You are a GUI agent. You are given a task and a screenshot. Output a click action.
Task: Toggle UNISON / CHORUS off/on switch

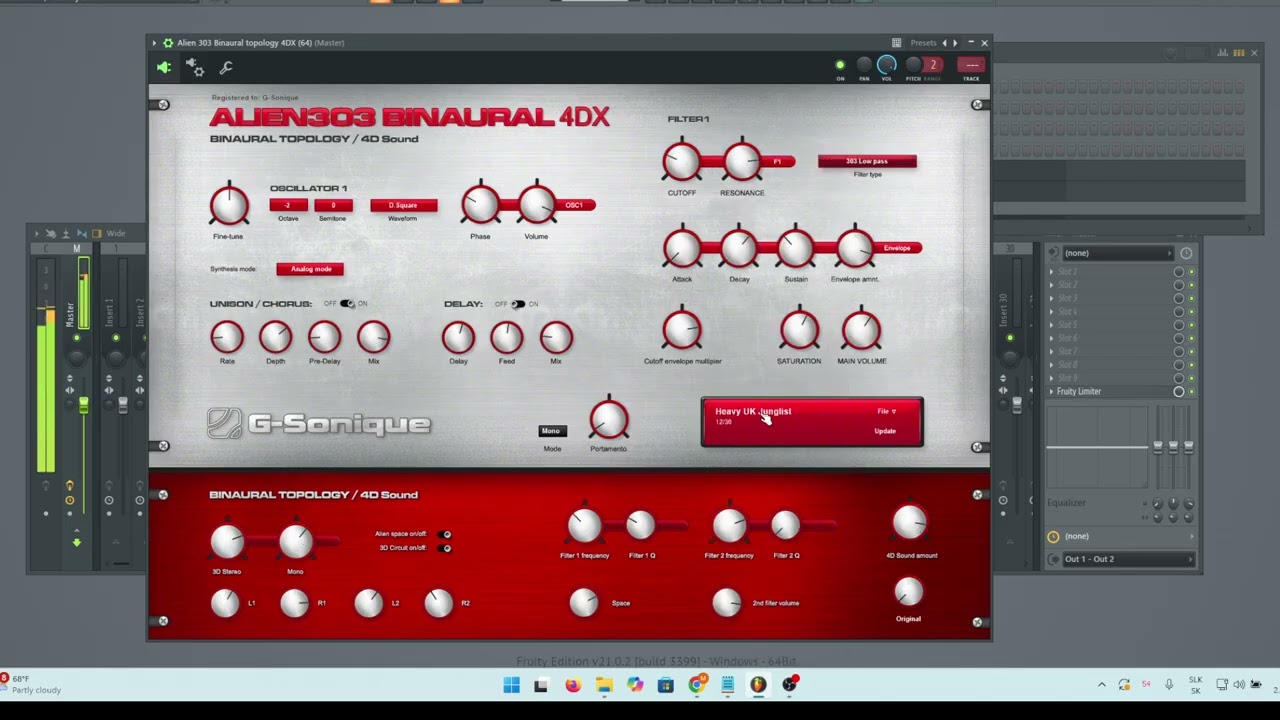click(x=348, y=304)
